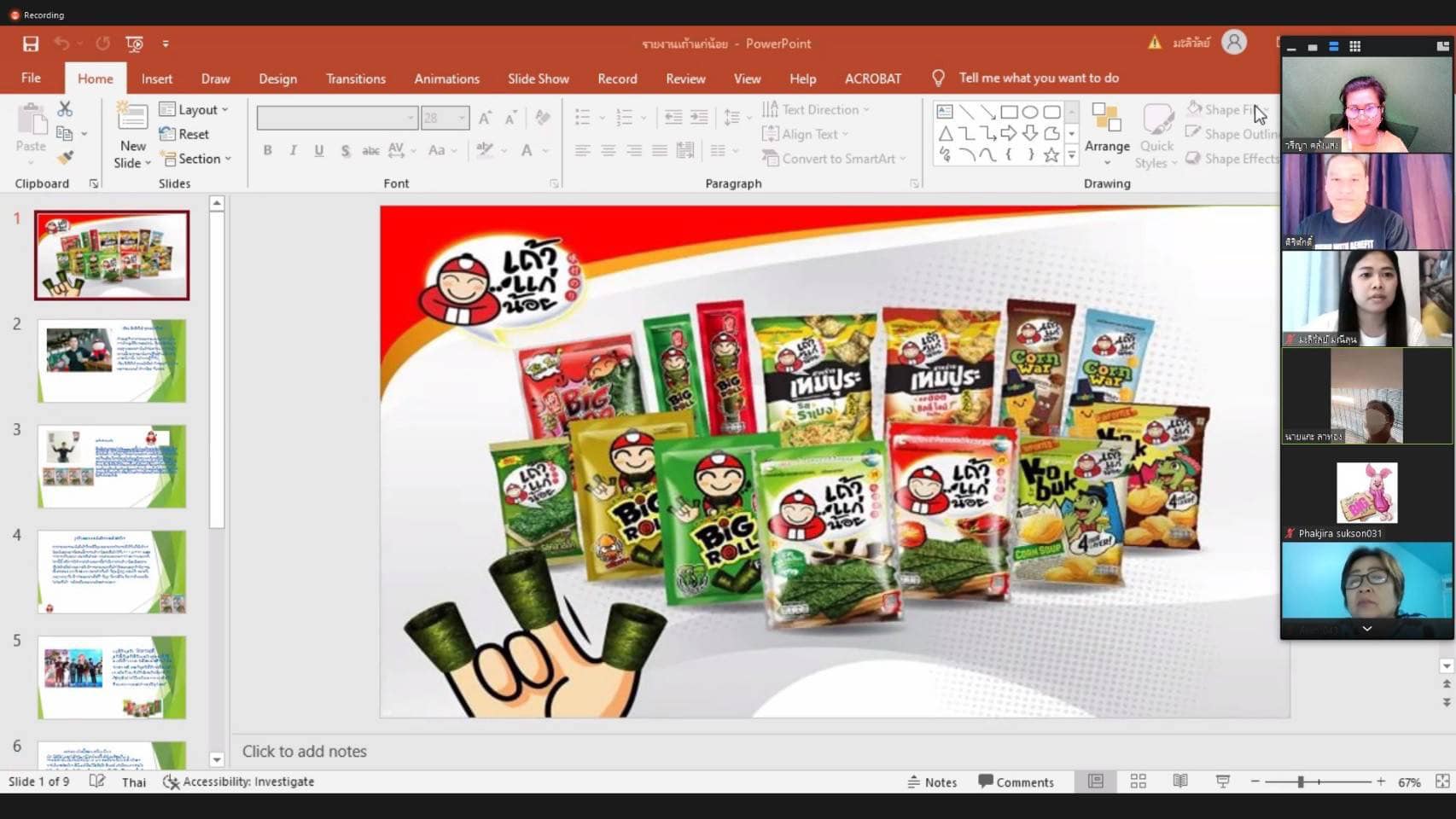Click the Save icon in title bar
Viewport: 1456px width, 819px height.
pyautogui.click(x=31, y=44)
